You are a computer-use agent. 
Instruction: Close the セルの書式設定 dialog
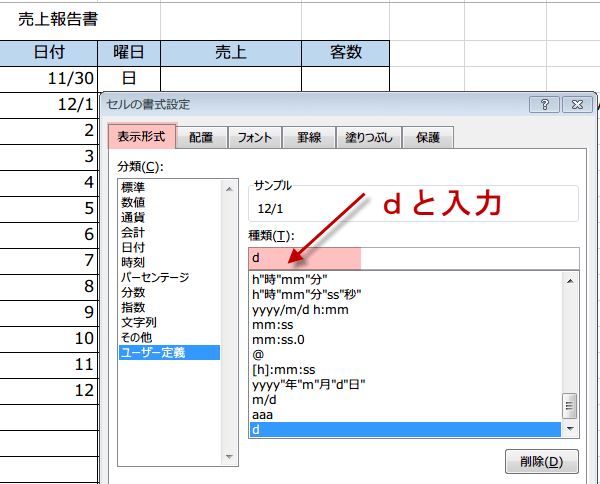[x=577, y=104]
